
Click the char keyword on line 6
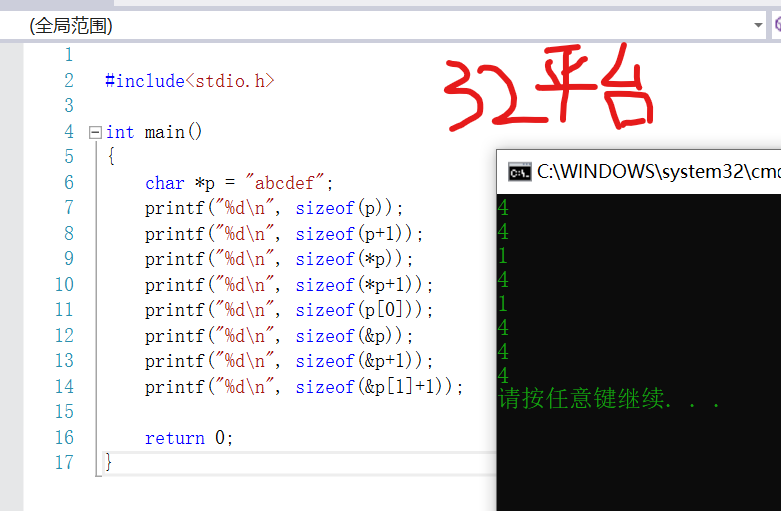coord(164,183)
